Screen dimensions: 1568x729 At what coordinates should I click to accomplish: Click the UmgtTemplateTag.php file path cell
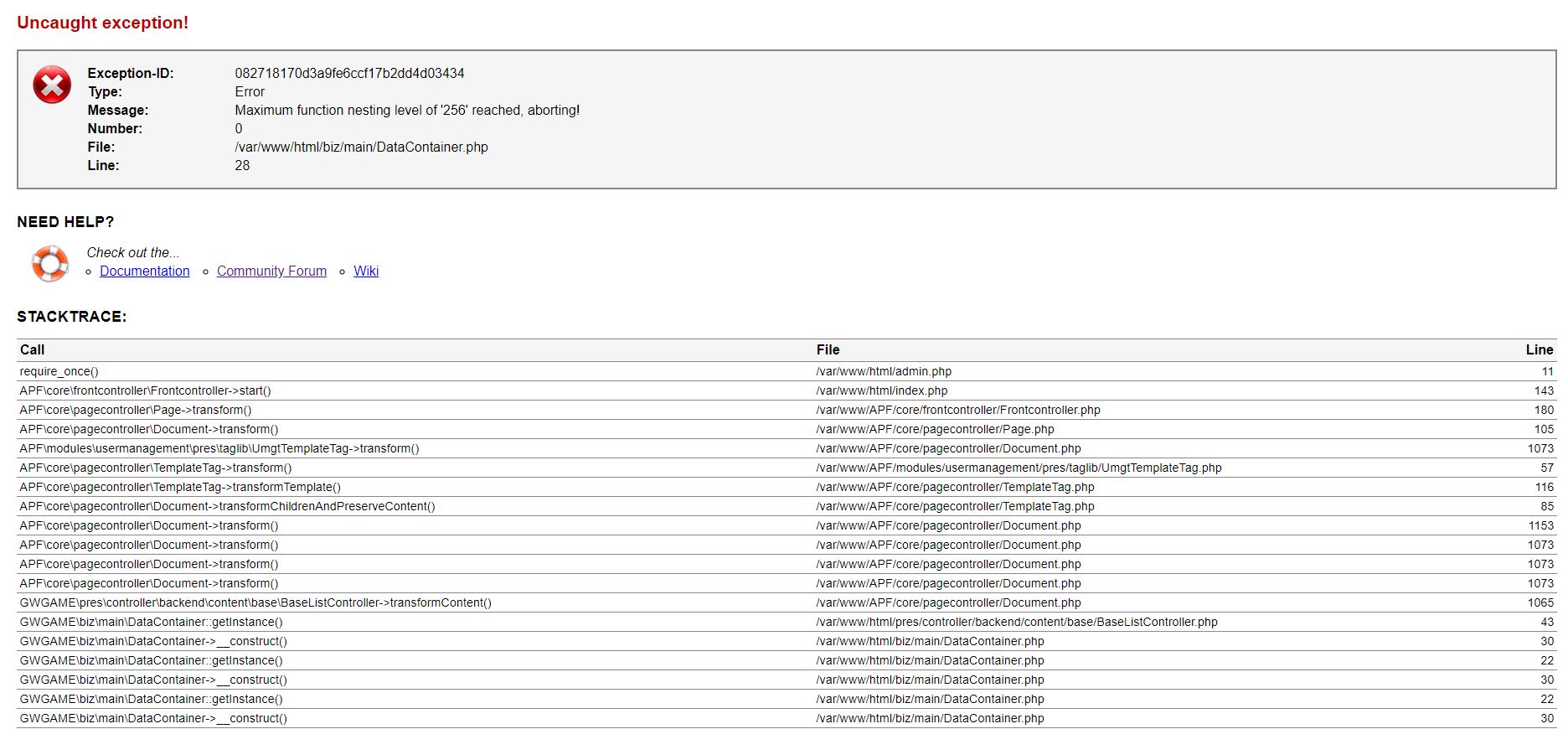click(x=1019, y=468)
